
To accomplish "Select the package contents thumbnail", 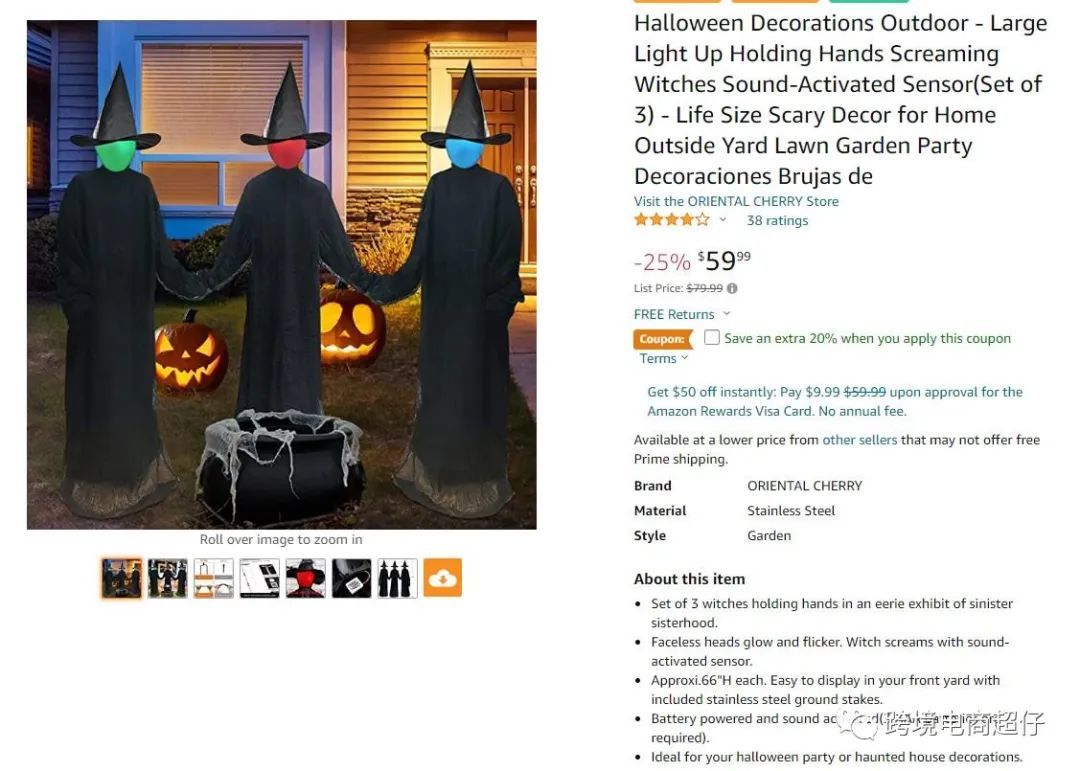I will 259,577.
